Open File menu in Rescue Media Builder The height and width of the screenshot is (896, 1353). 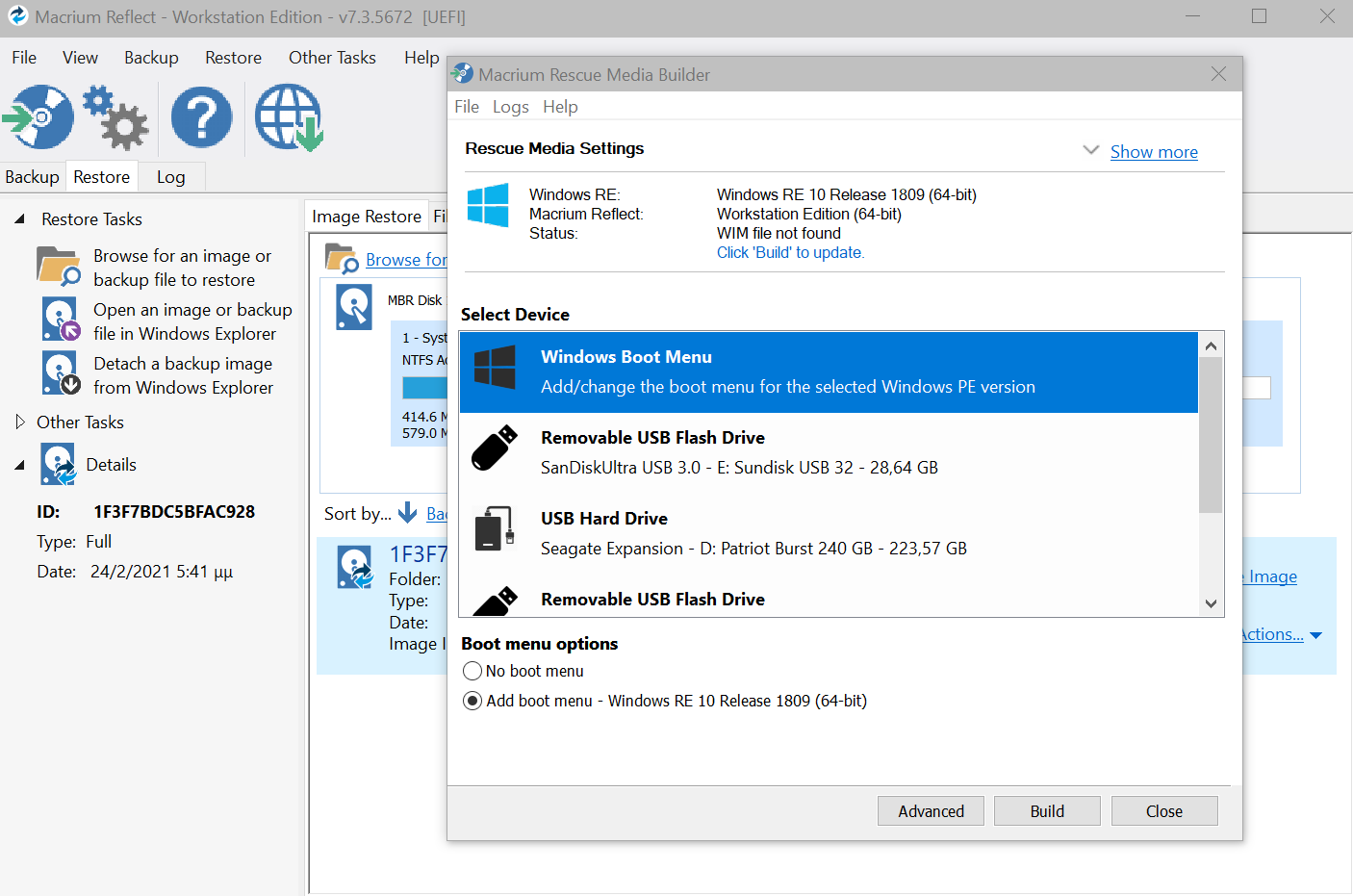coord(467,107)
